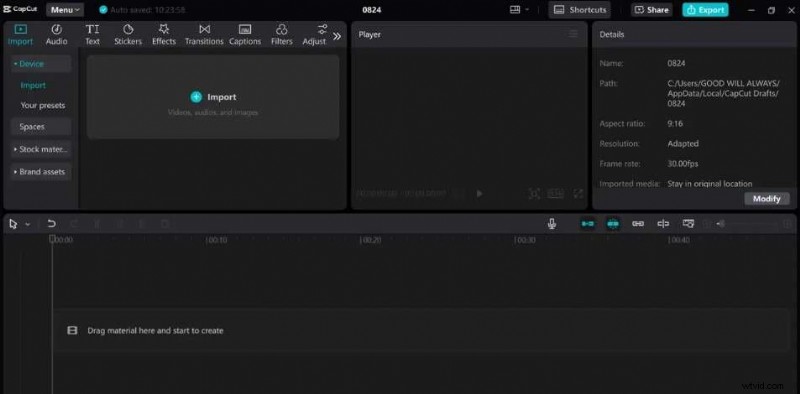Click the Import plus icon
The image size is (800, 394).
196,97
